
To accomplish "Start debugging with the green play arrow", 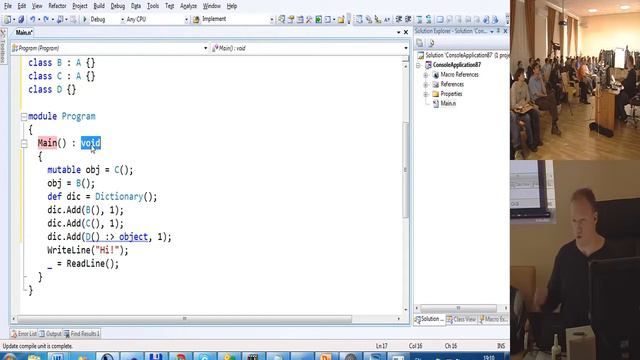I will click(85, 19).
